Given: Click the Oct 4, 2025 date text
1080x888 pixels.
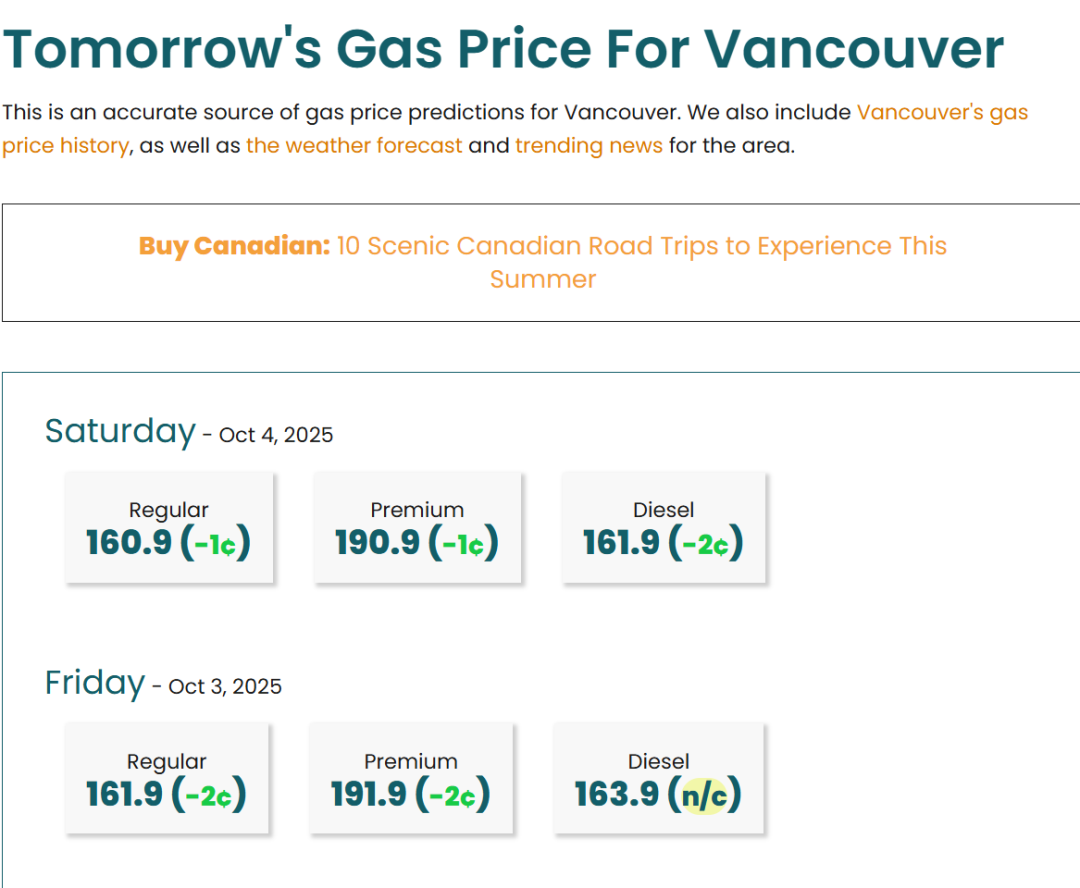Looking at the screenshot, I should 276,435.
